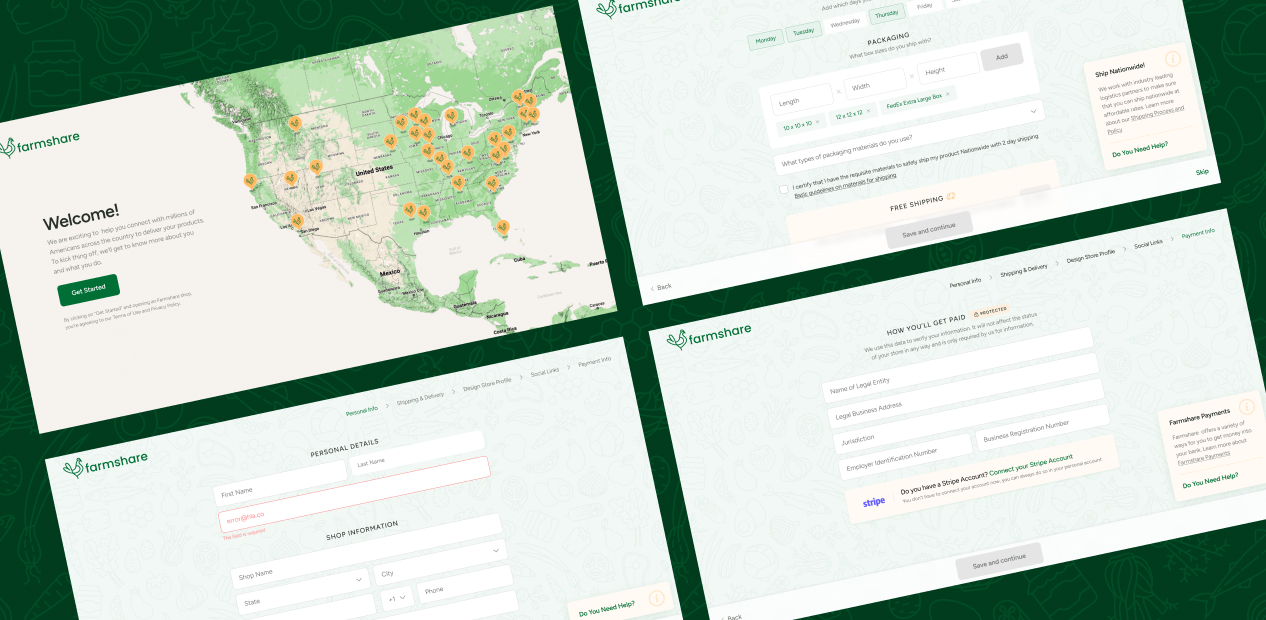Click the Name of Legal Entity field

point(957,363)
